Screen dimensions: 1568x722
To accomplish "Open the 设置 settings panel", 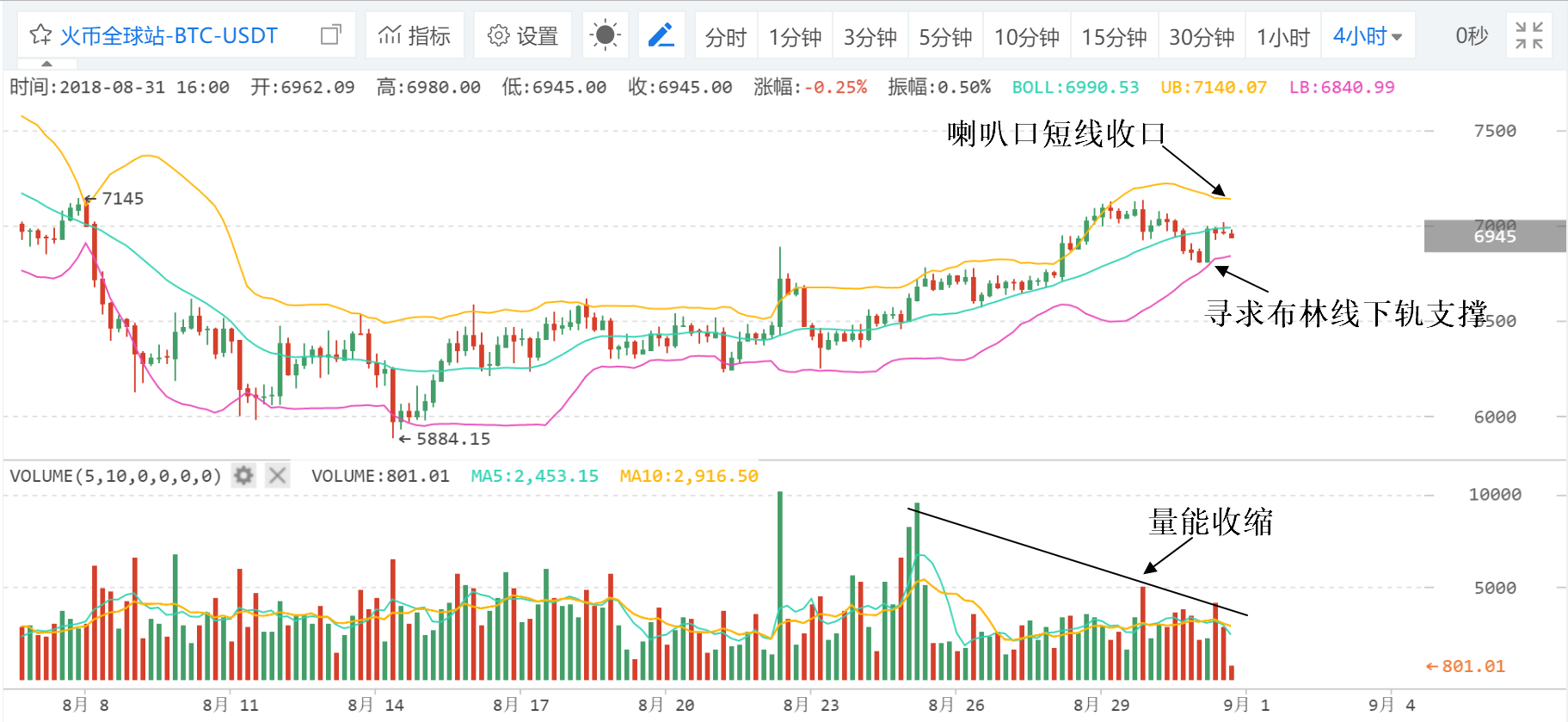I will point(523,35).
